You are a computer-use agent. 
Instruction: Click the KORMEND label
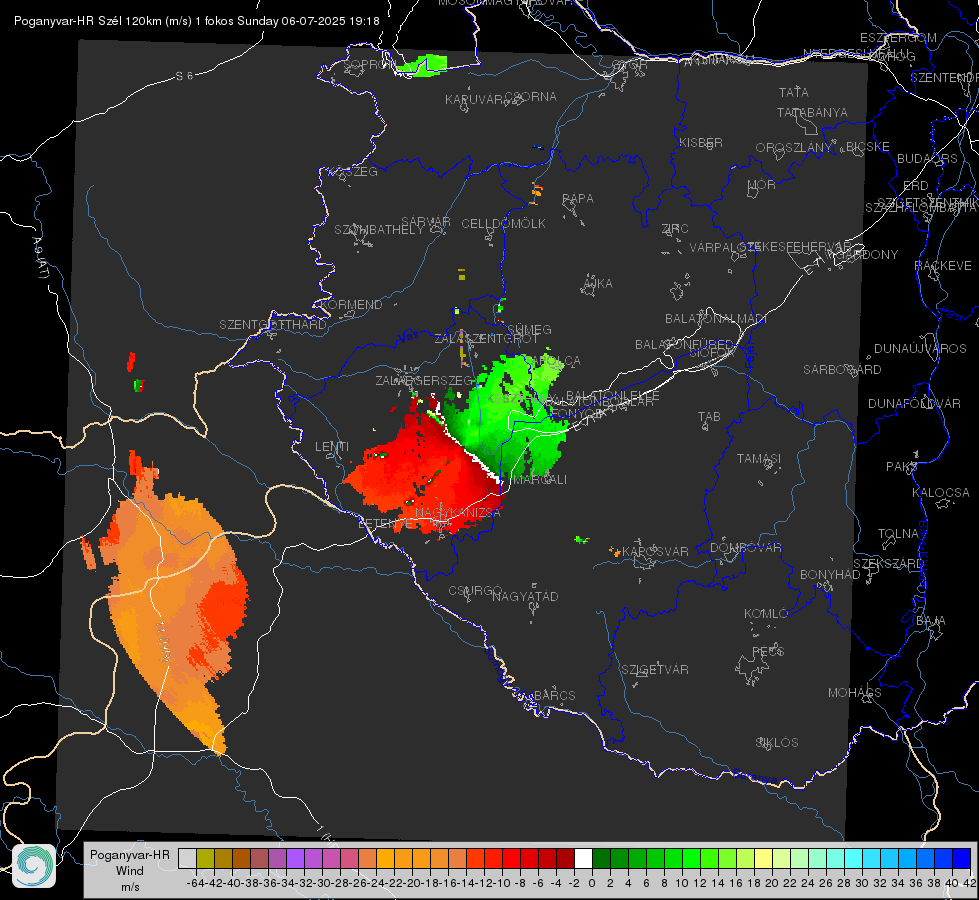point(351,305)
